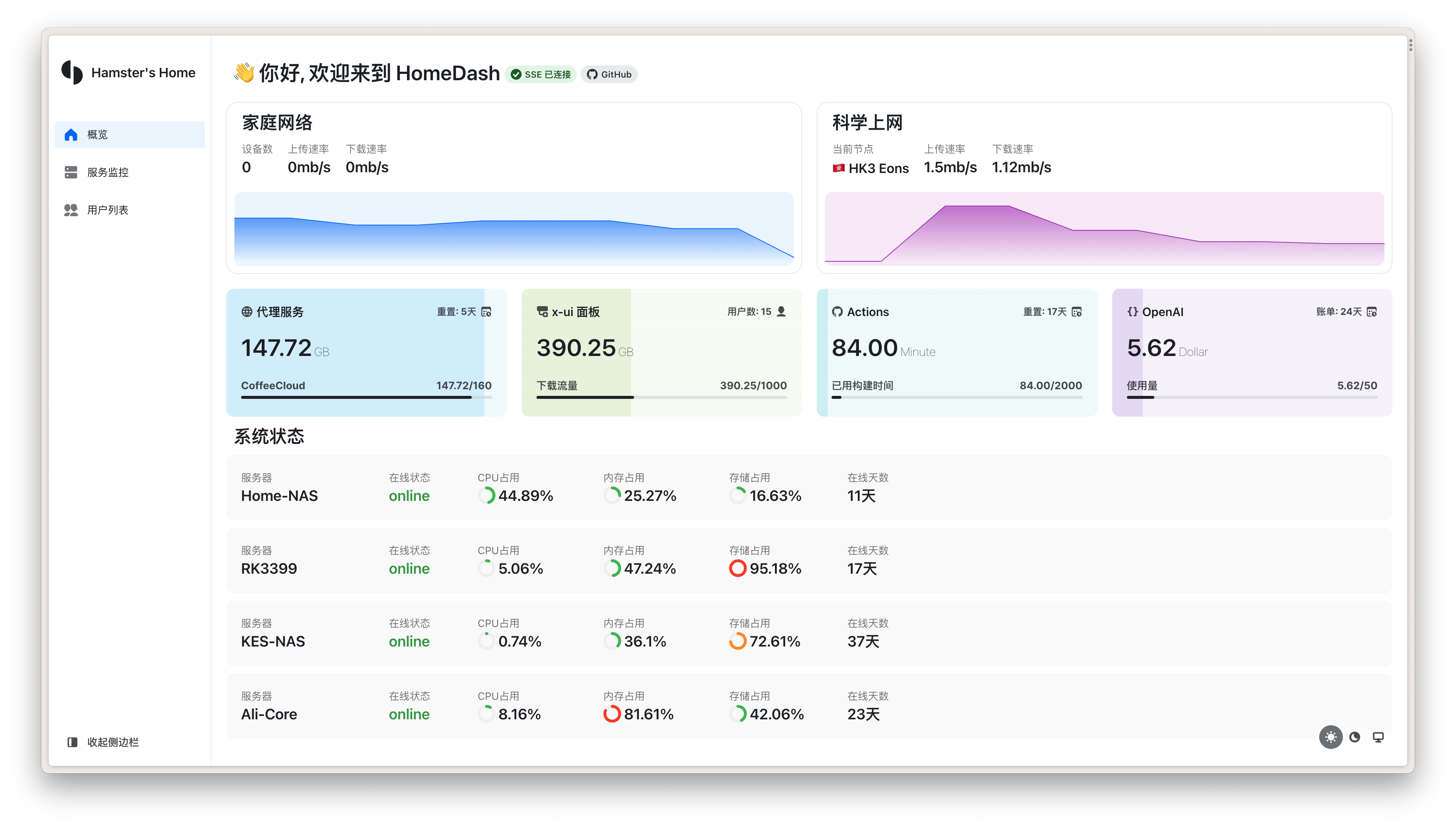The width and height of the screenshot is (1456, 828).
Task: Go to 用户列表 user list
Action: click(x=108, y=210)
